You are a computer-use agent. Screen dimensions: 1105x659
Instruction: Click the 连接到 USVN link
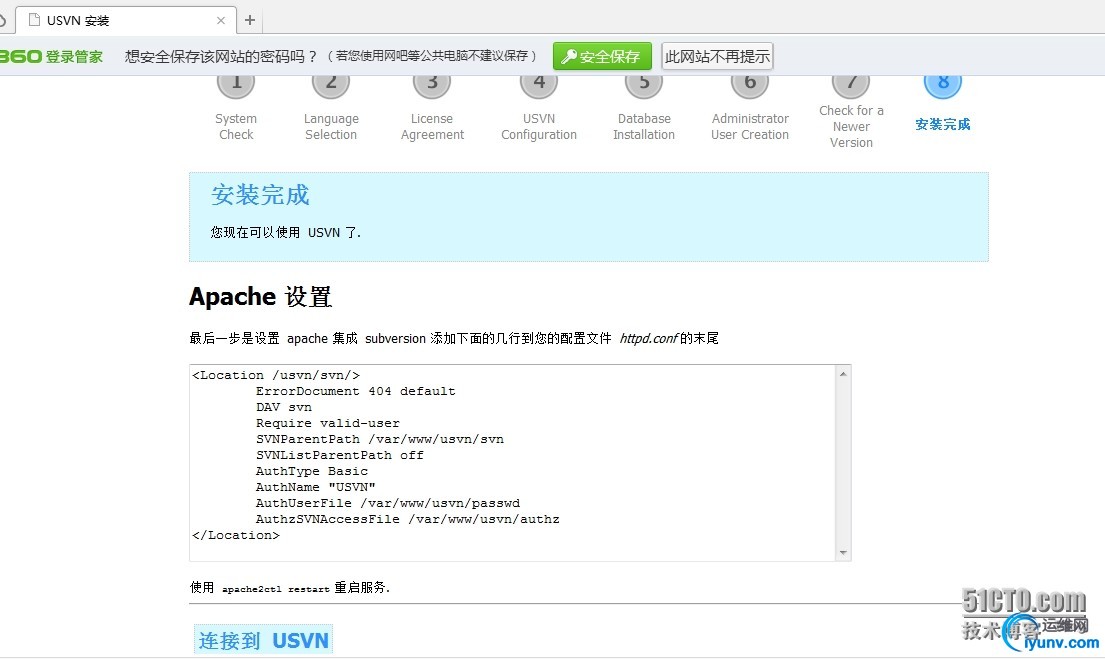(x=264, y=640)
